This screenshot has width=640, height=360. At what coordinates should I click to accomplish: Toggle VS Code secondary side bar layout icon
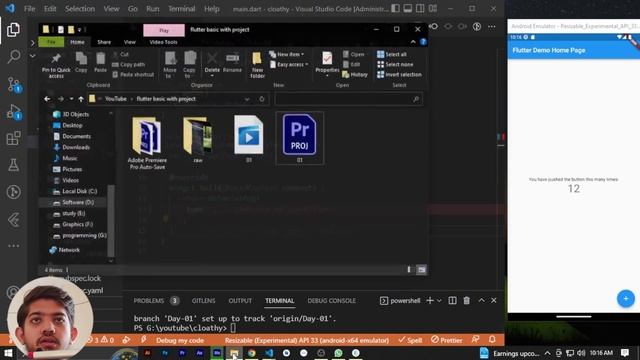420,8
